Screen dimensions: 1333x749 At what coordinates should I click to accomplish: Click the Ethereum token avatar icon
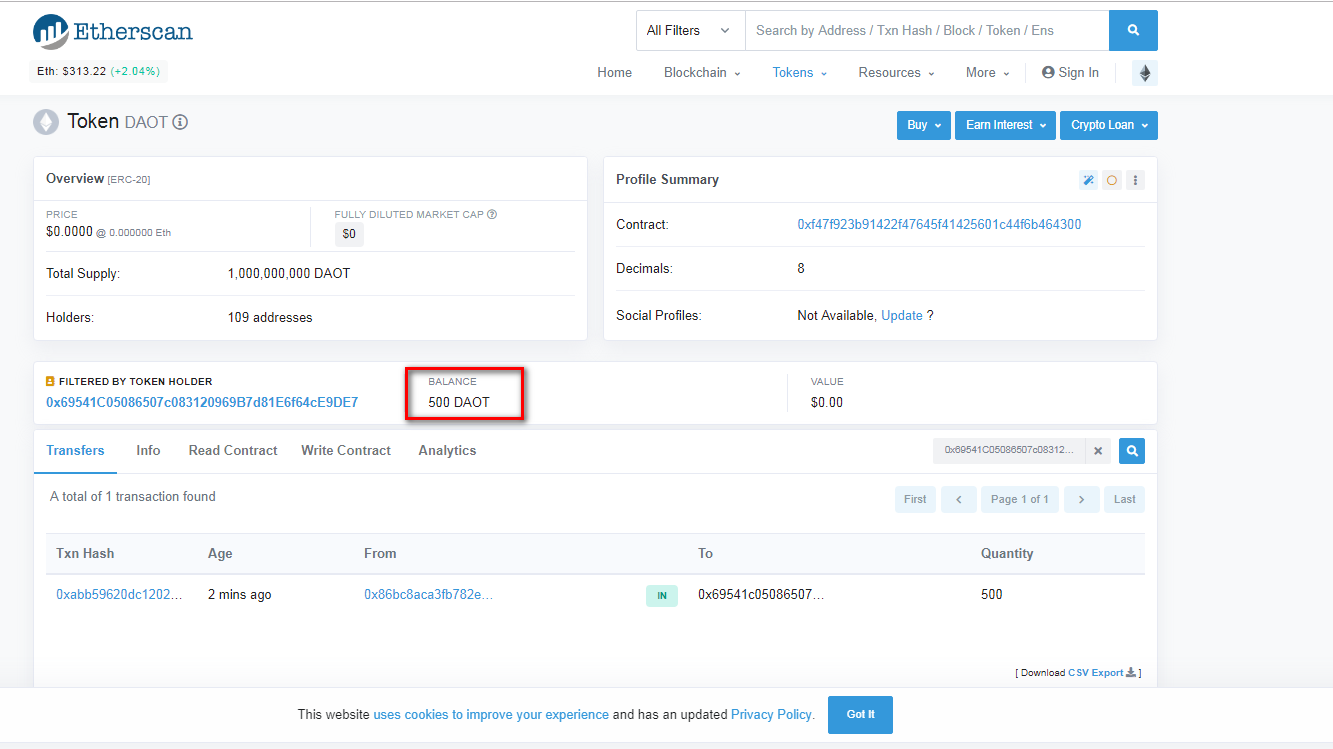(46, 122)
